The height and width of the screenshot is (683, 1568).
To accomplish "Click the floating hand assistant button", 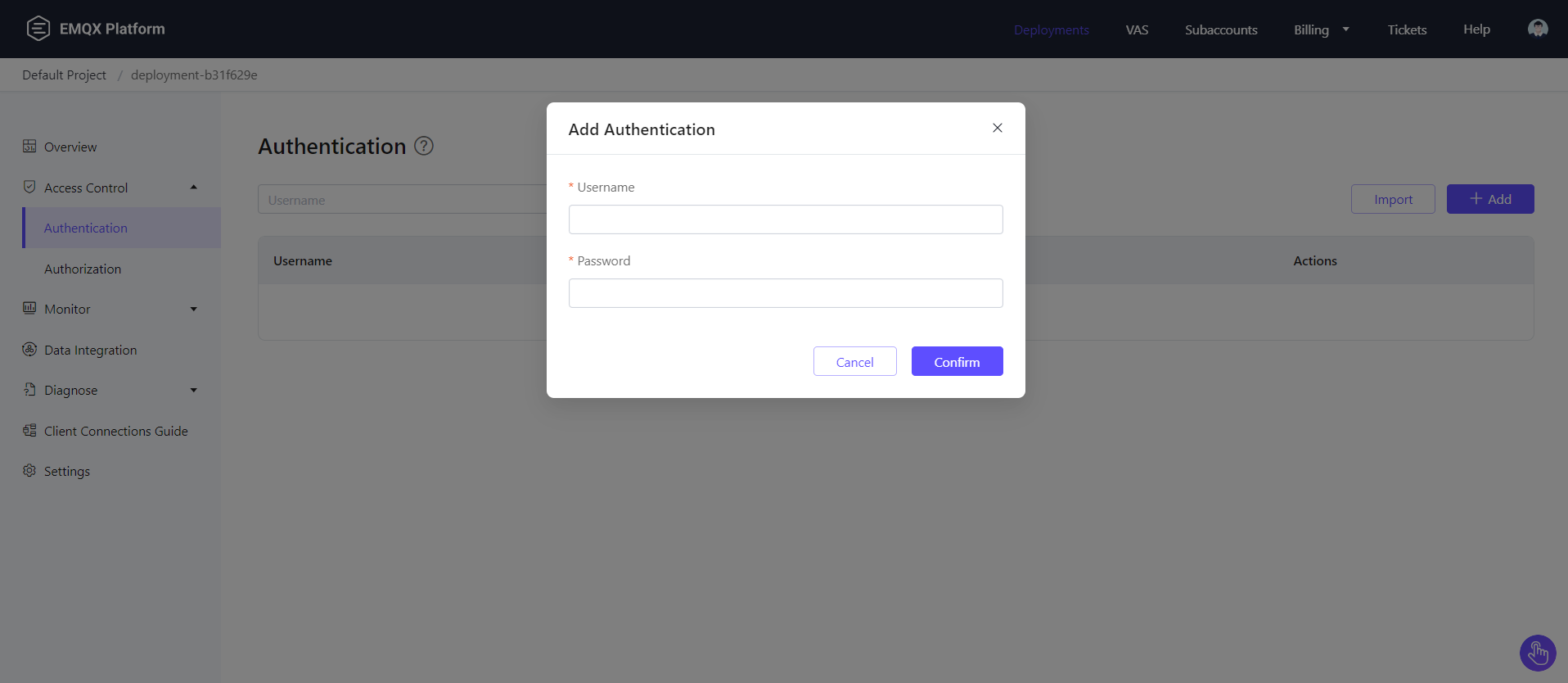I will click(x=1537, y=653).
